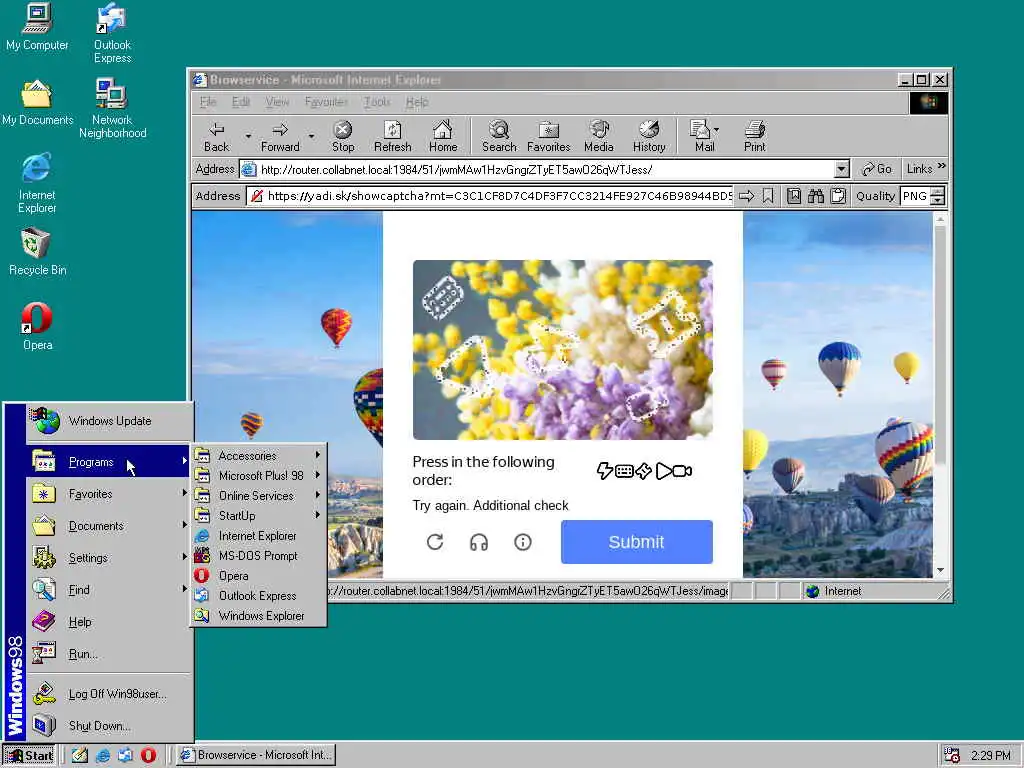Click the clipboard icon in inner toolbar
Viewport: 1024px width, 768px height.
point(838,196)
